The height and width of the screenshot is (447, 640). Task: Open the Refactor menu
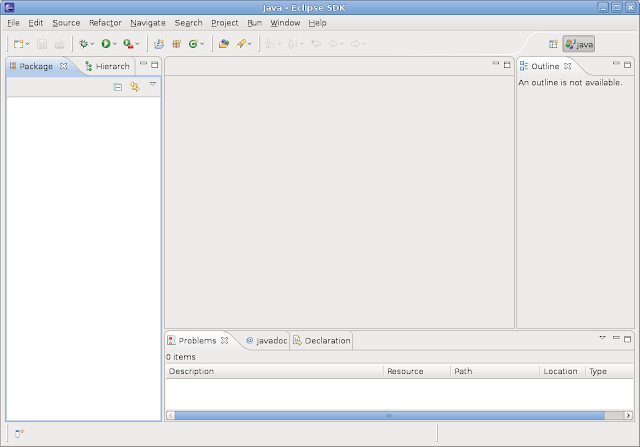click(105, 23)
